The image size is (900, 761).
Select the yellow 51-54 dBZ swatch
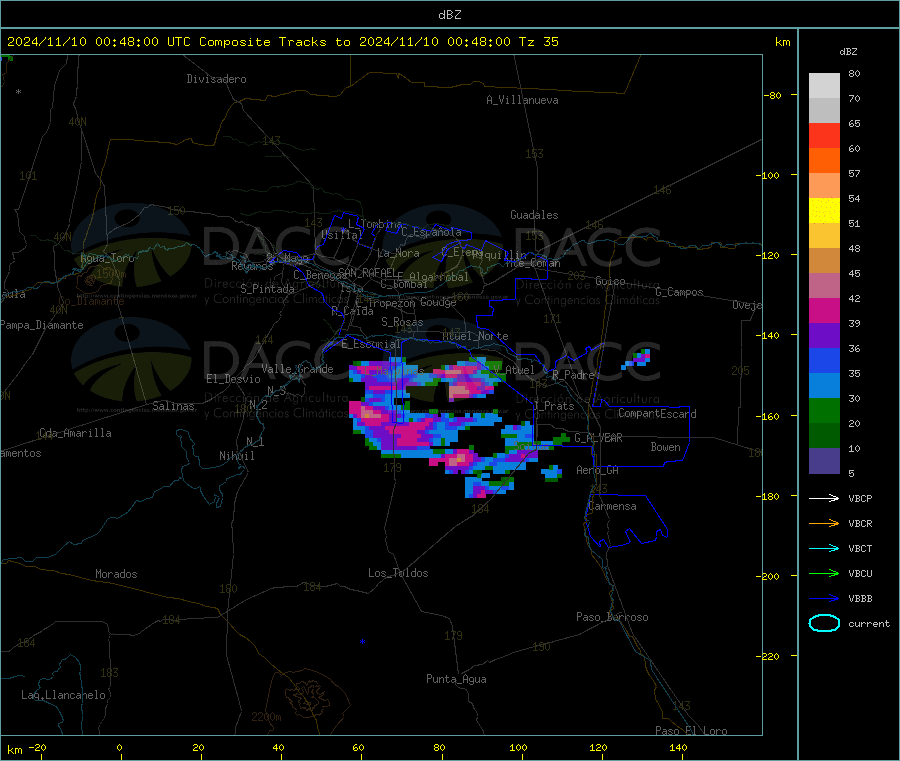(x=824, y=211)
